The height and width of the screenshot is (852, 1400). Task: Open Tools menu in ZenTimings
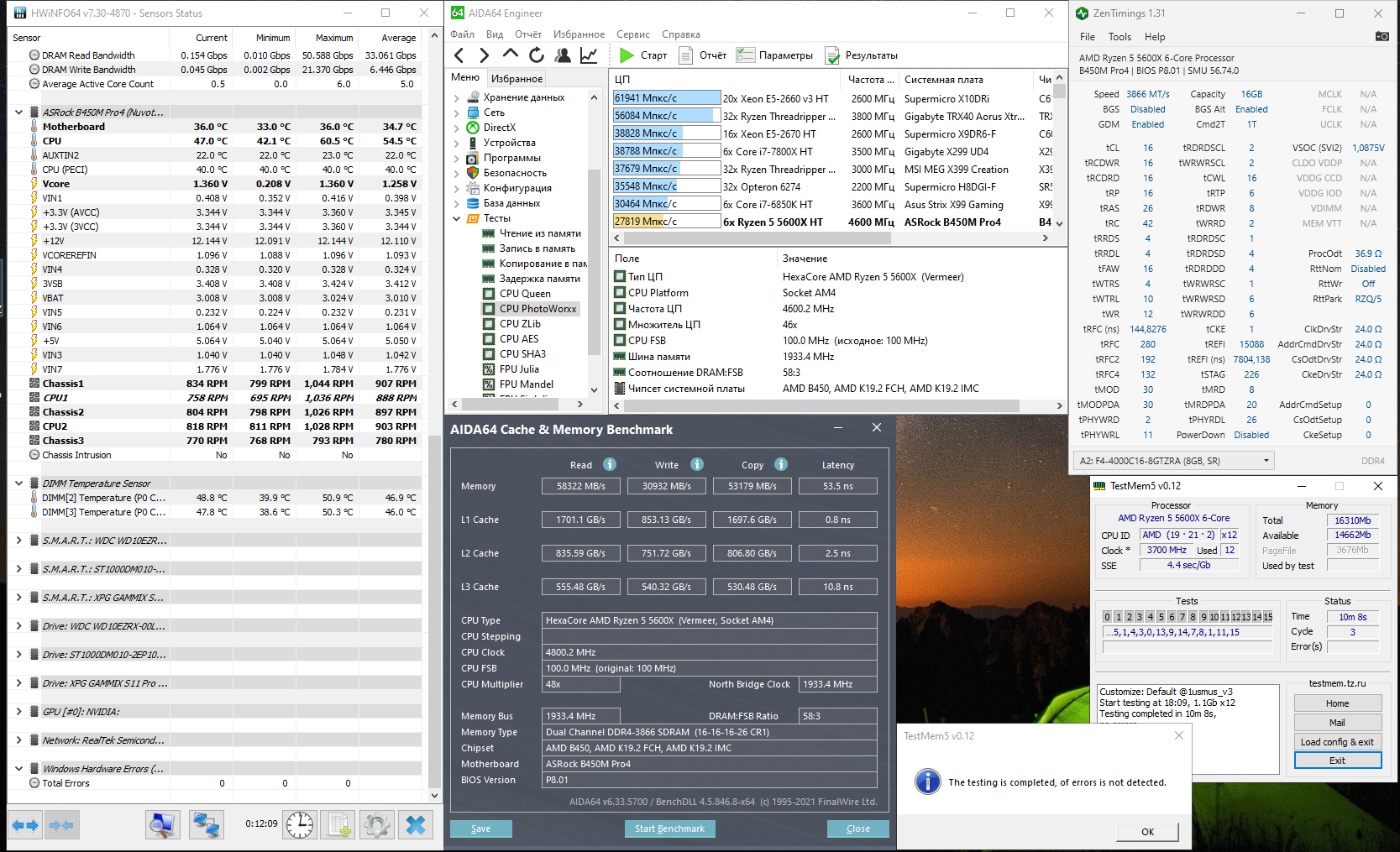tap(1119, 37)
